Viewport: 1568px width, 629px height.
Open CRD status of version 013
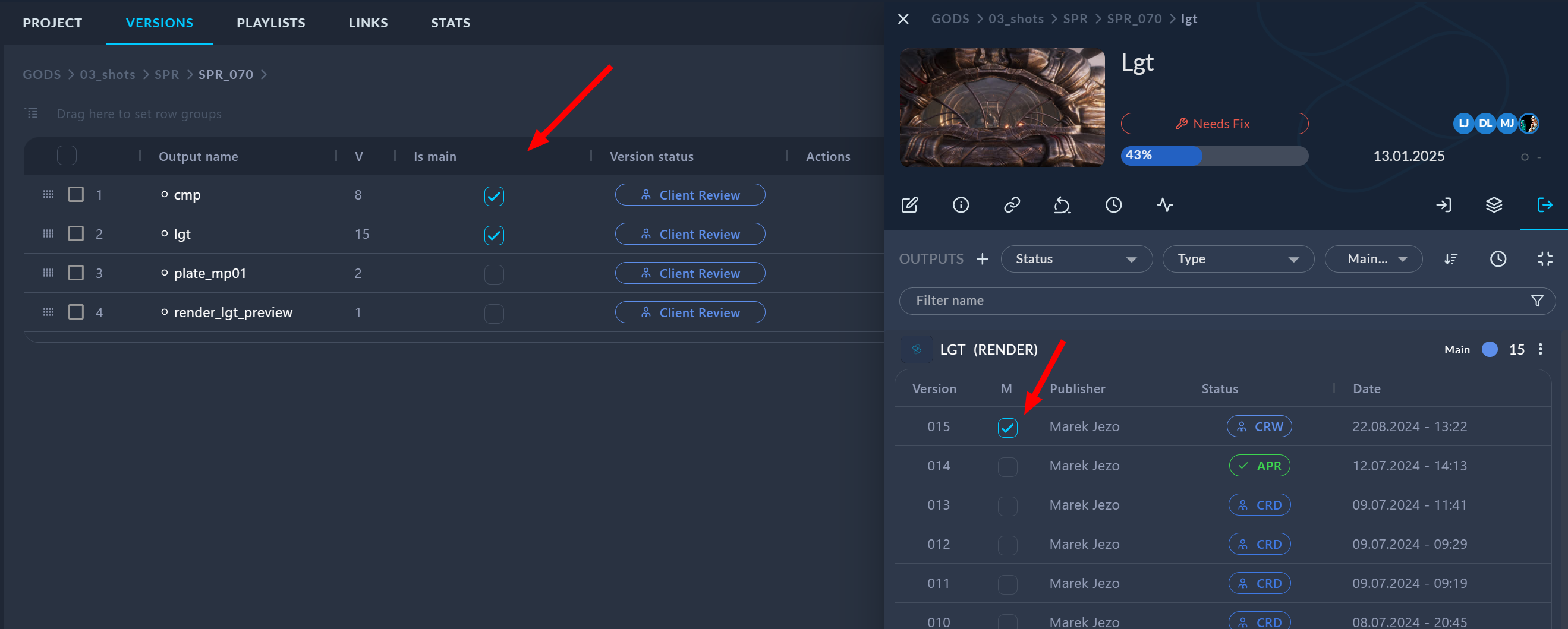[x=1260, y=505]
